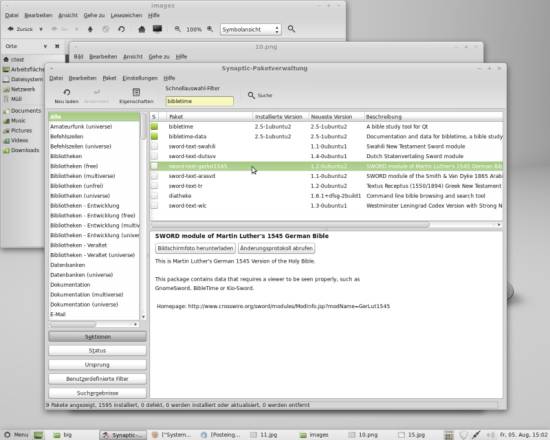Open Gehe zu menu in the 10.png window

click(x=159, y=56)
